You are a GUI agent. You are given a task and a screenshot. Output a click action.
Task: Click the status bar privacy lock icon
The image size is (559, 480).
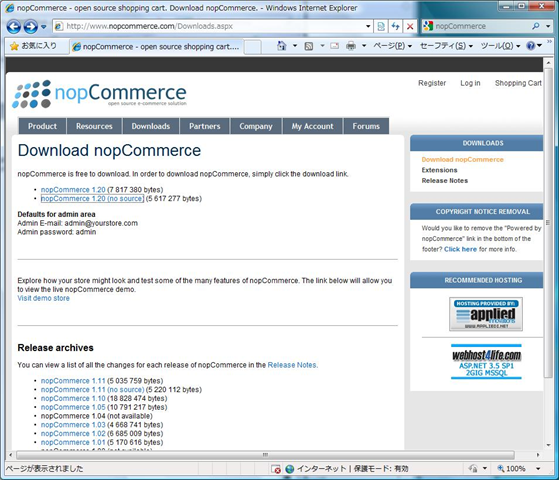(474, 469)
